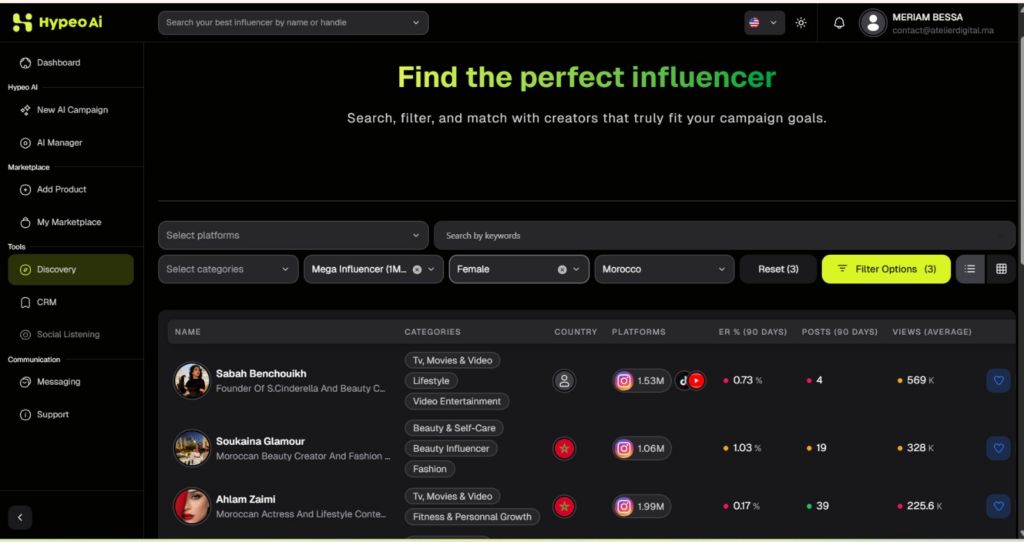This screenshot has height=542, width=1024.
Task: Open Soukaina Glamour's profile picture
Action: tap(191, 449)
